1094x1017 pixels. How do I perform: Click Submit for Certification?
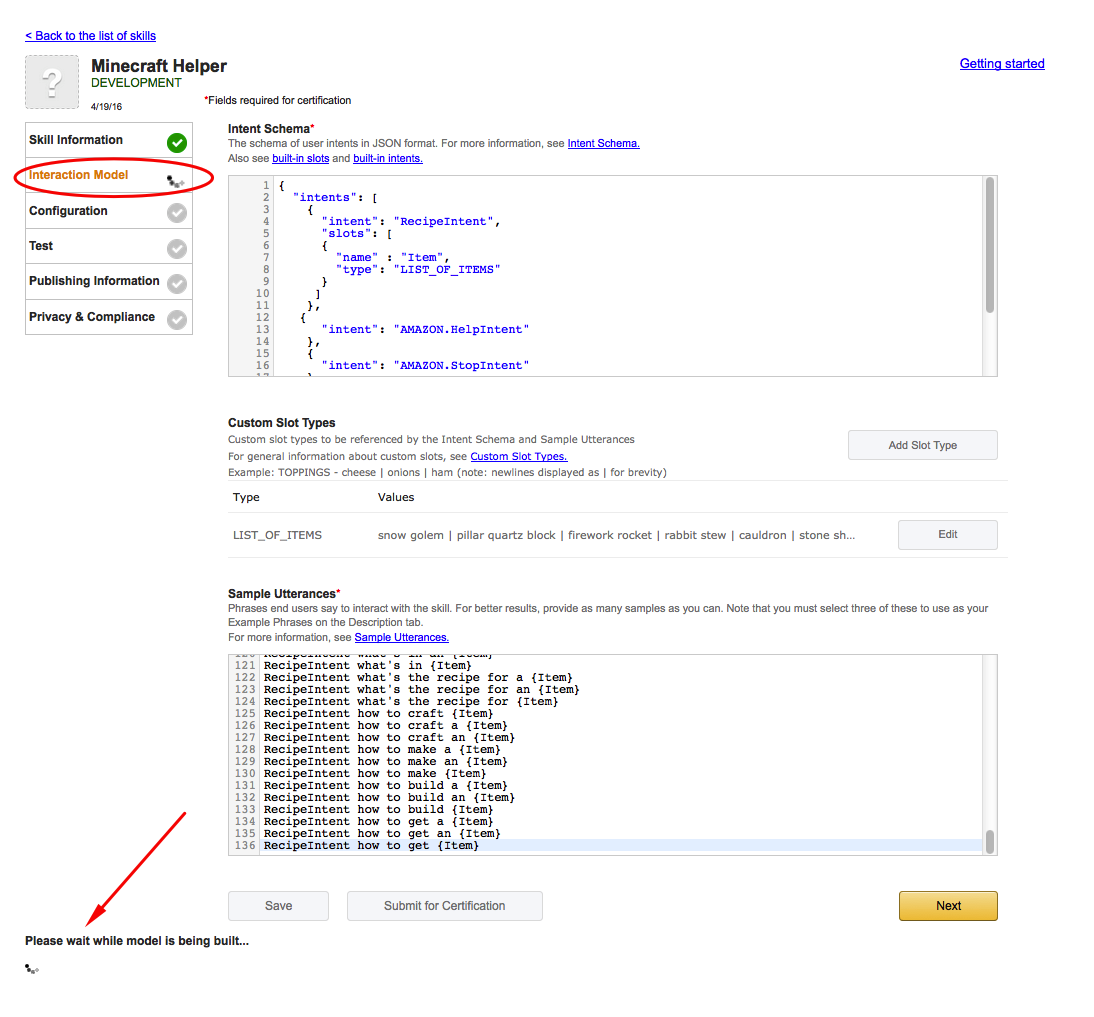coord(444,905)
